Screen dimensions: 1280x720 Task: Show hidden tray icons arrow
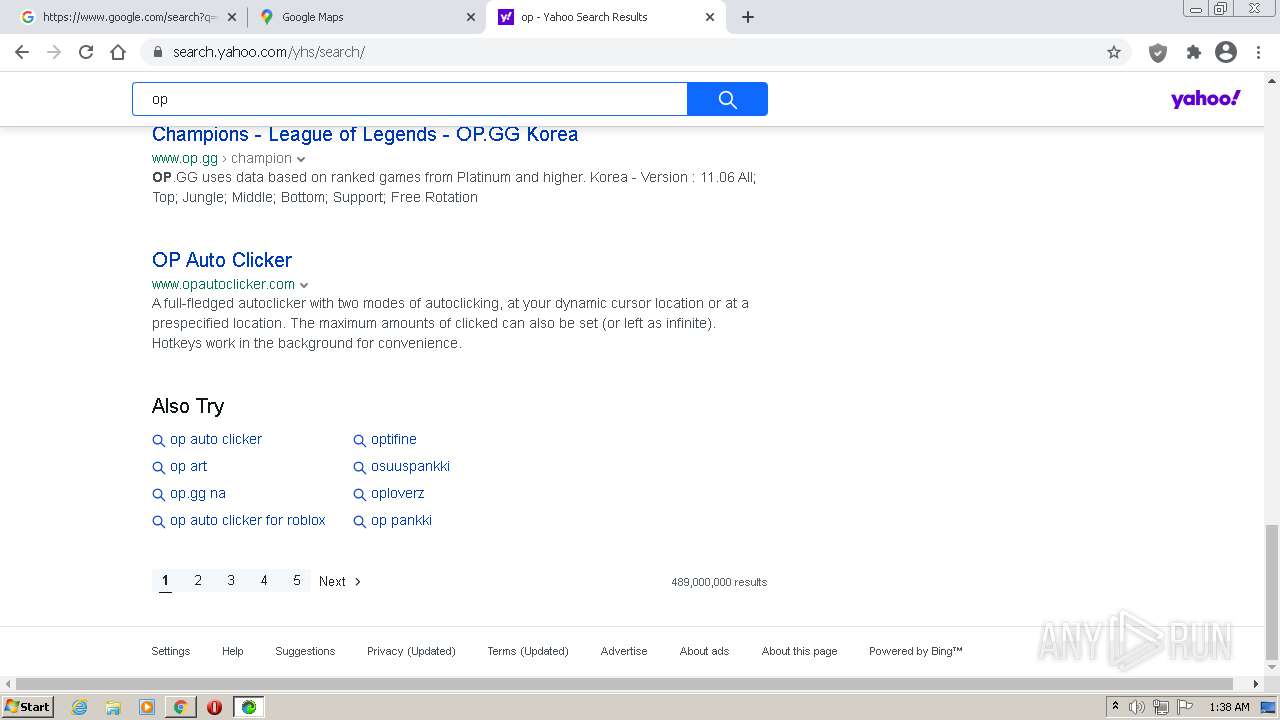[x=1115, y=707]
